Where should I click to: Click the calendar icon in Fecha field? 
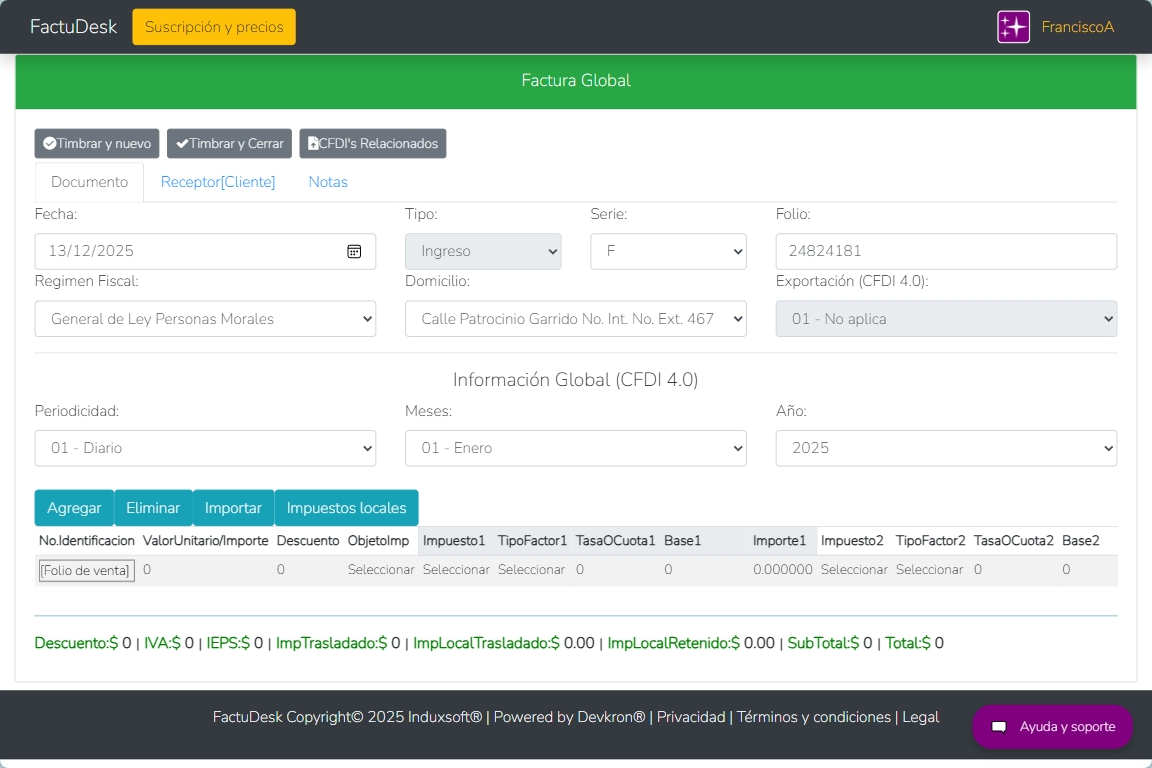(x=354, y=251)
